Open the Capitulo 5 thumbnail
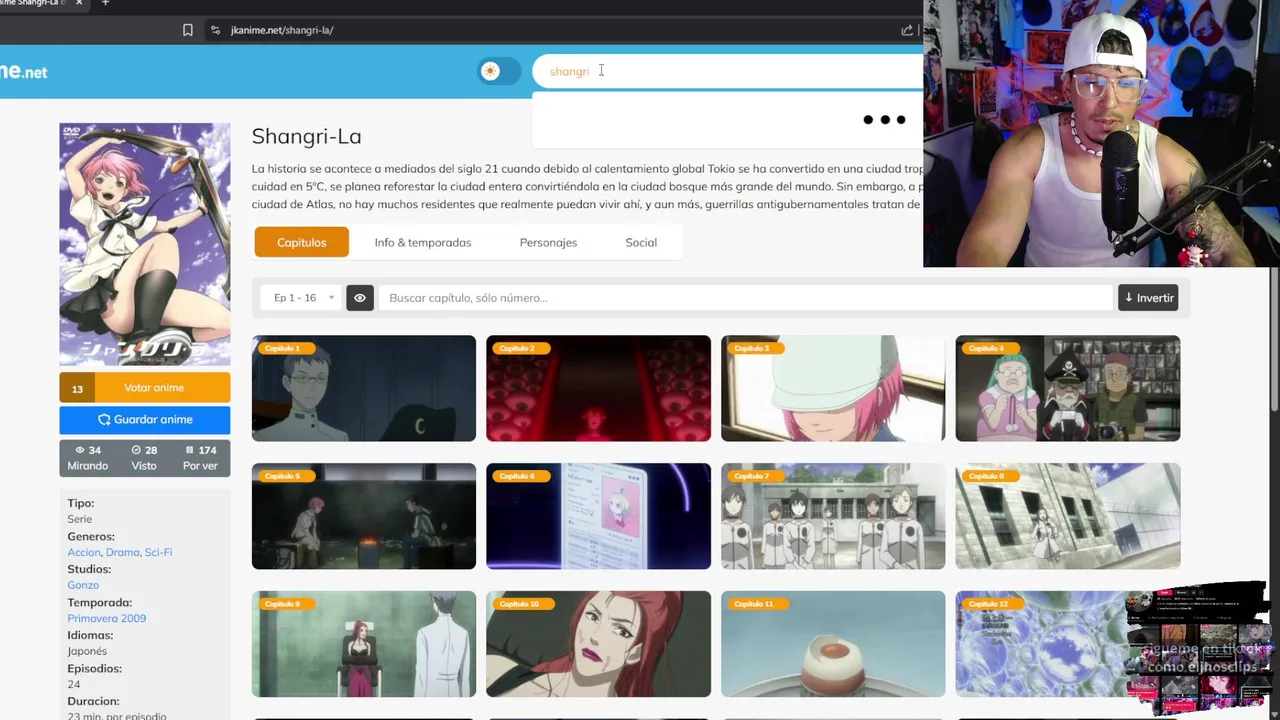Image resolution: width=1280 pixels, height=720 pixels. [364, 516]
